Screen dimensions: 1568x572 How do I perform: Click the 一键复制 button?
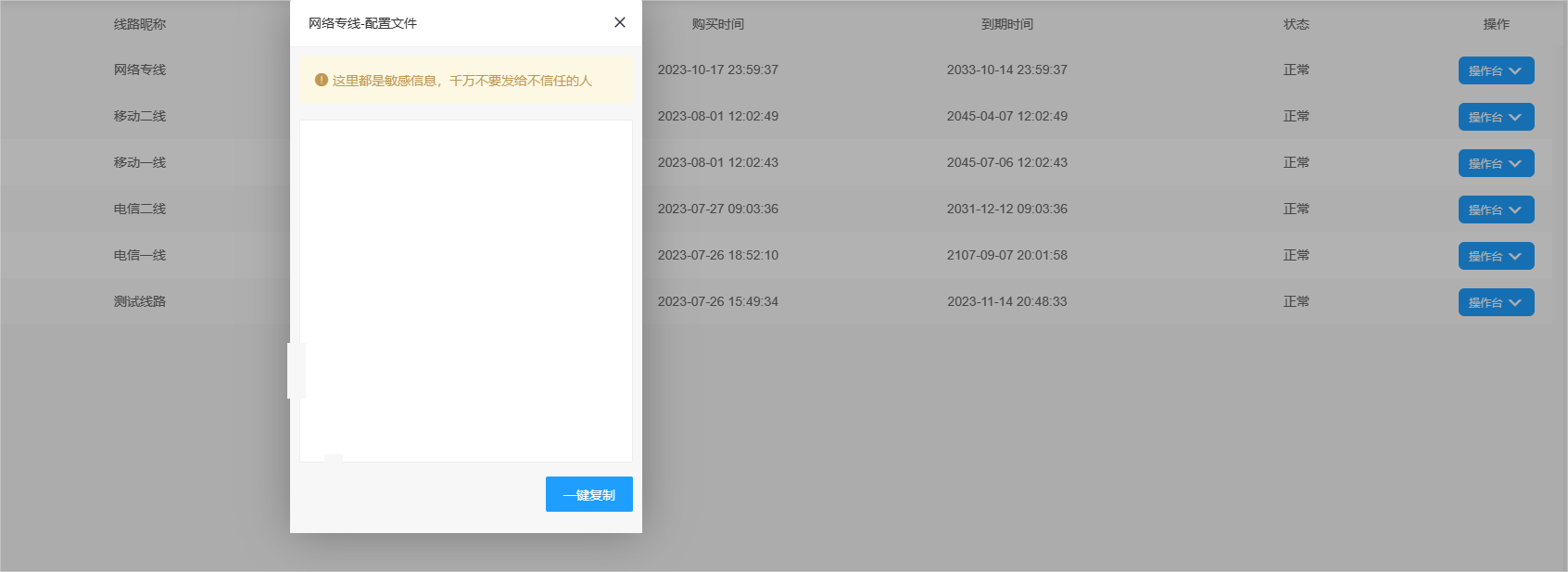click(x=588, y=494)
